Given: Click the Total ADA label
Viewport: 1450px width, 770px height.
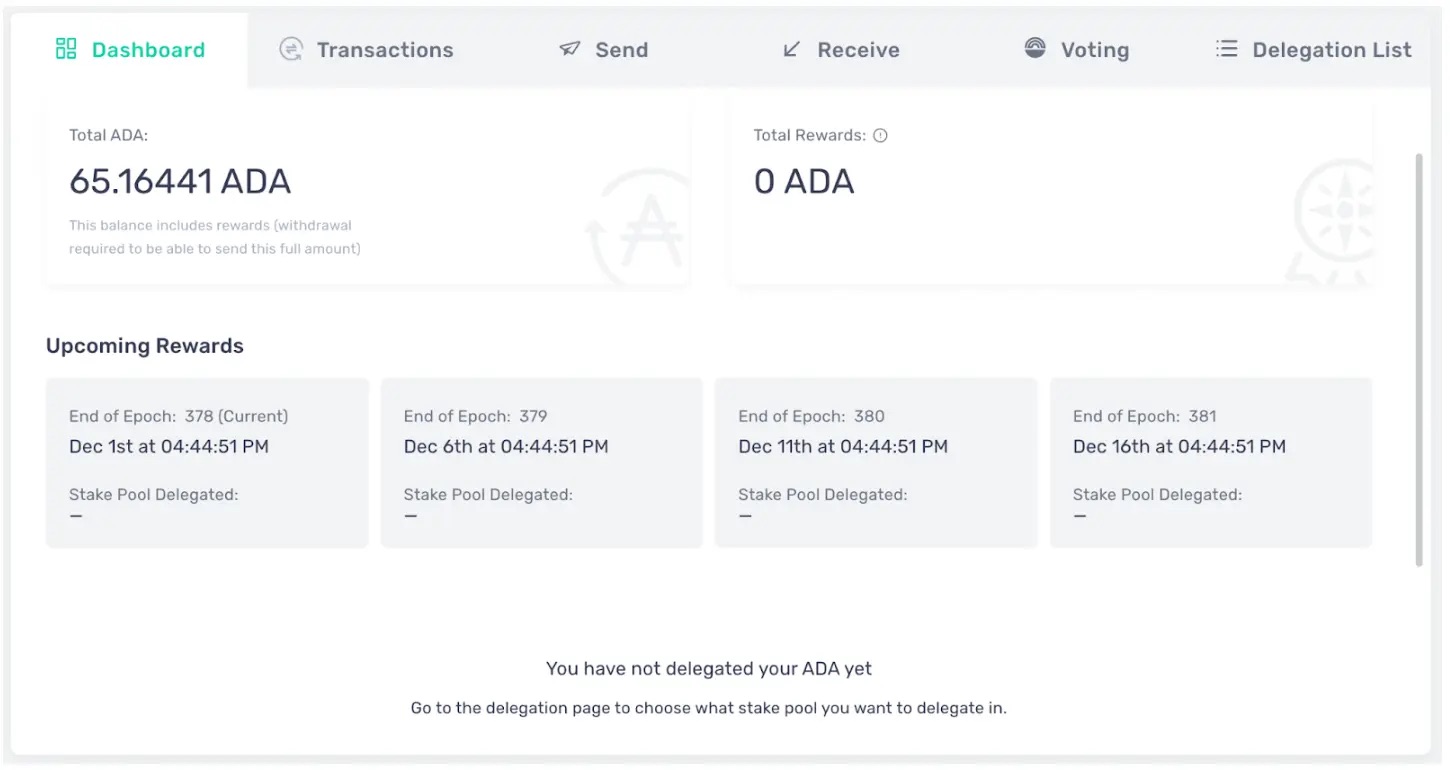Looking at the screenshot, I should click(108, 135).
